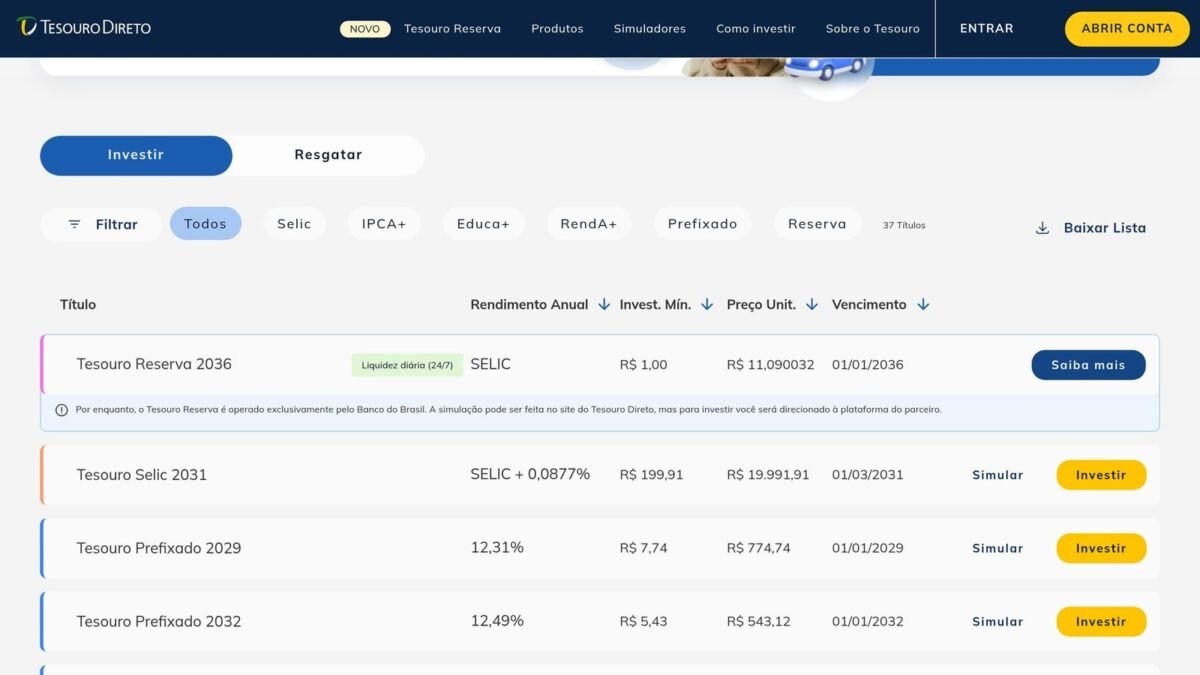Image resolution: width=1200 pixels, height=675 pixels.
Task: Open the Produtos menu
Action: coord(557,29)
